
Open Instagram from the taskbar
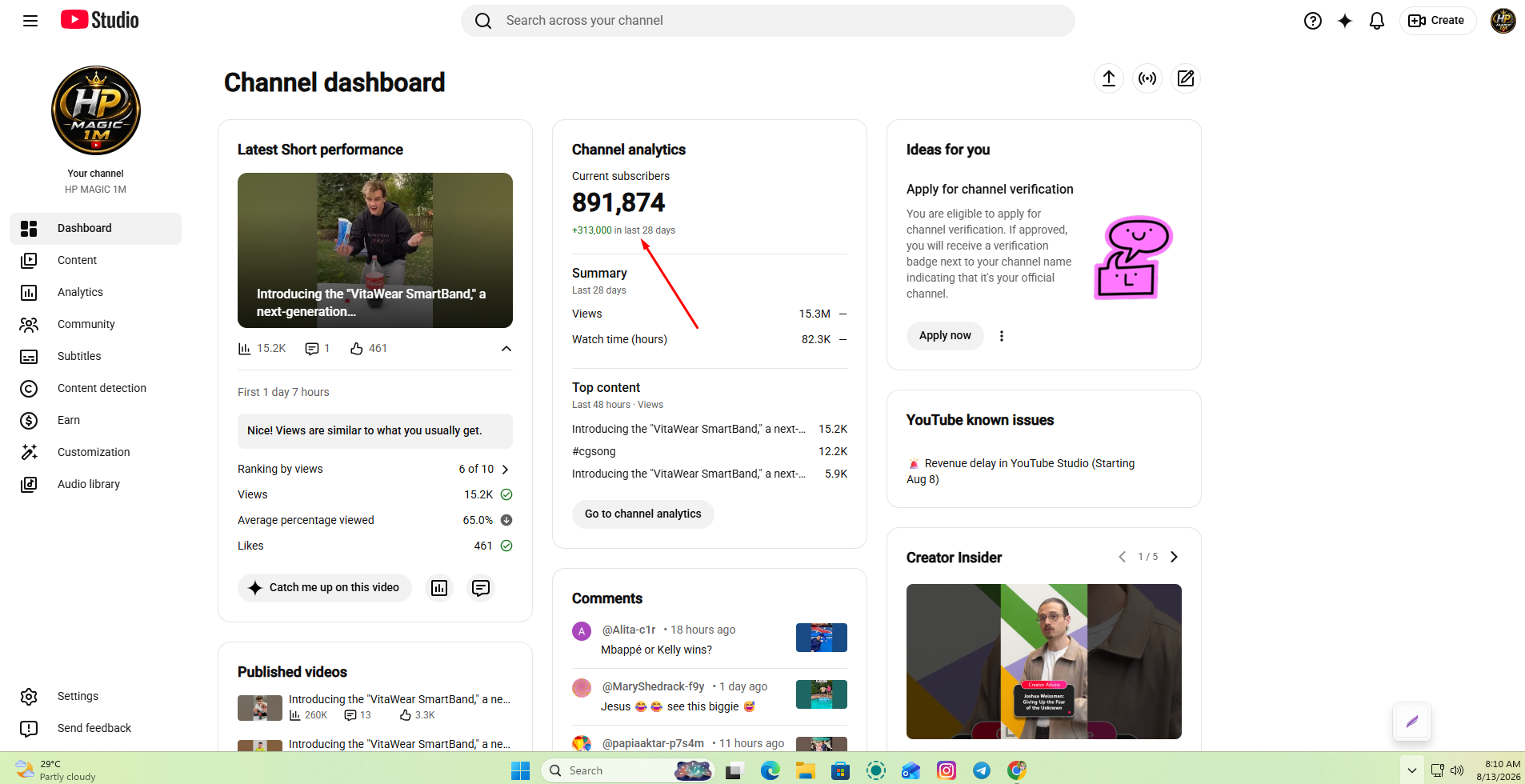[946, 770]
